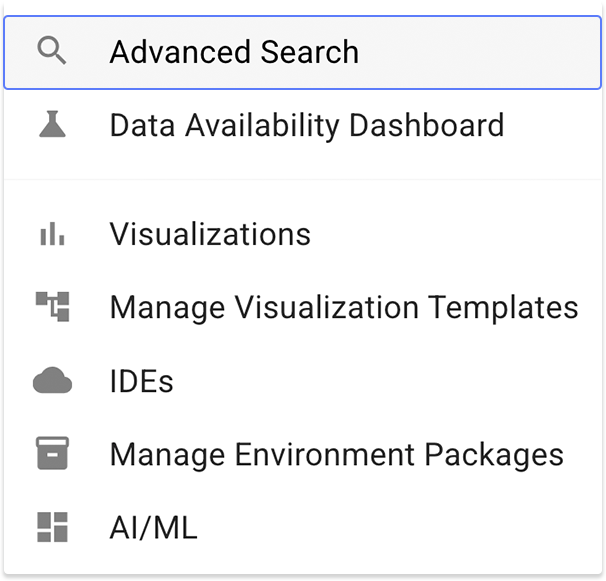
Task: Click the bar chart Visualizations icon
Action: 51,234
